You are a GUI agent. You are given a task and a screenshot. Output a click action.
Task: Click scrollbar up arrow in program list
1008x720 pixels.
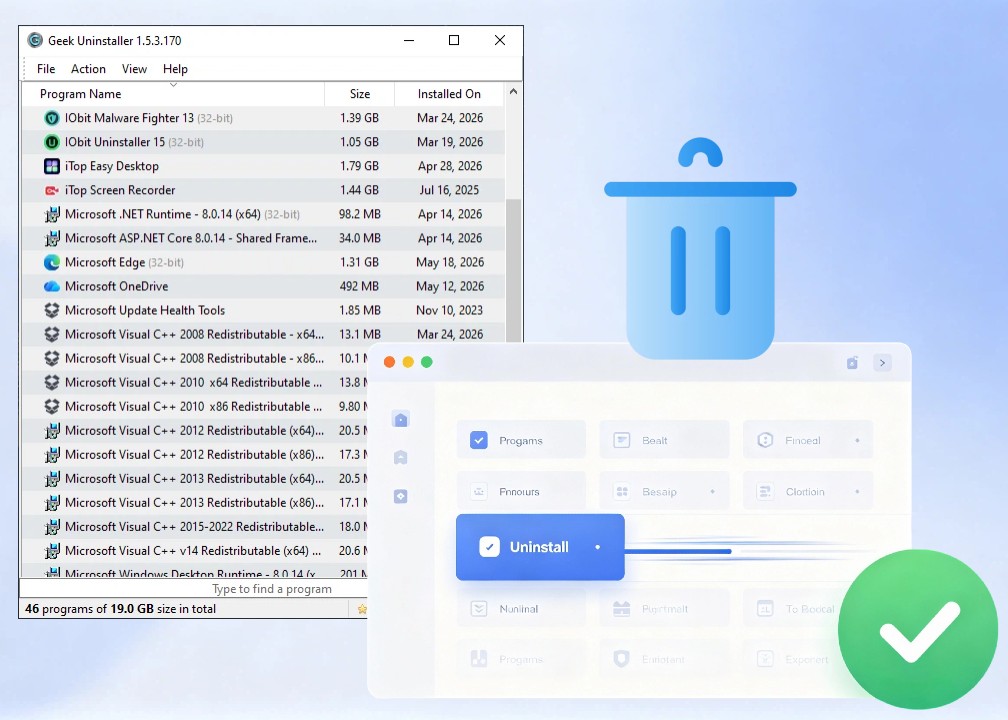pos(513,92)
